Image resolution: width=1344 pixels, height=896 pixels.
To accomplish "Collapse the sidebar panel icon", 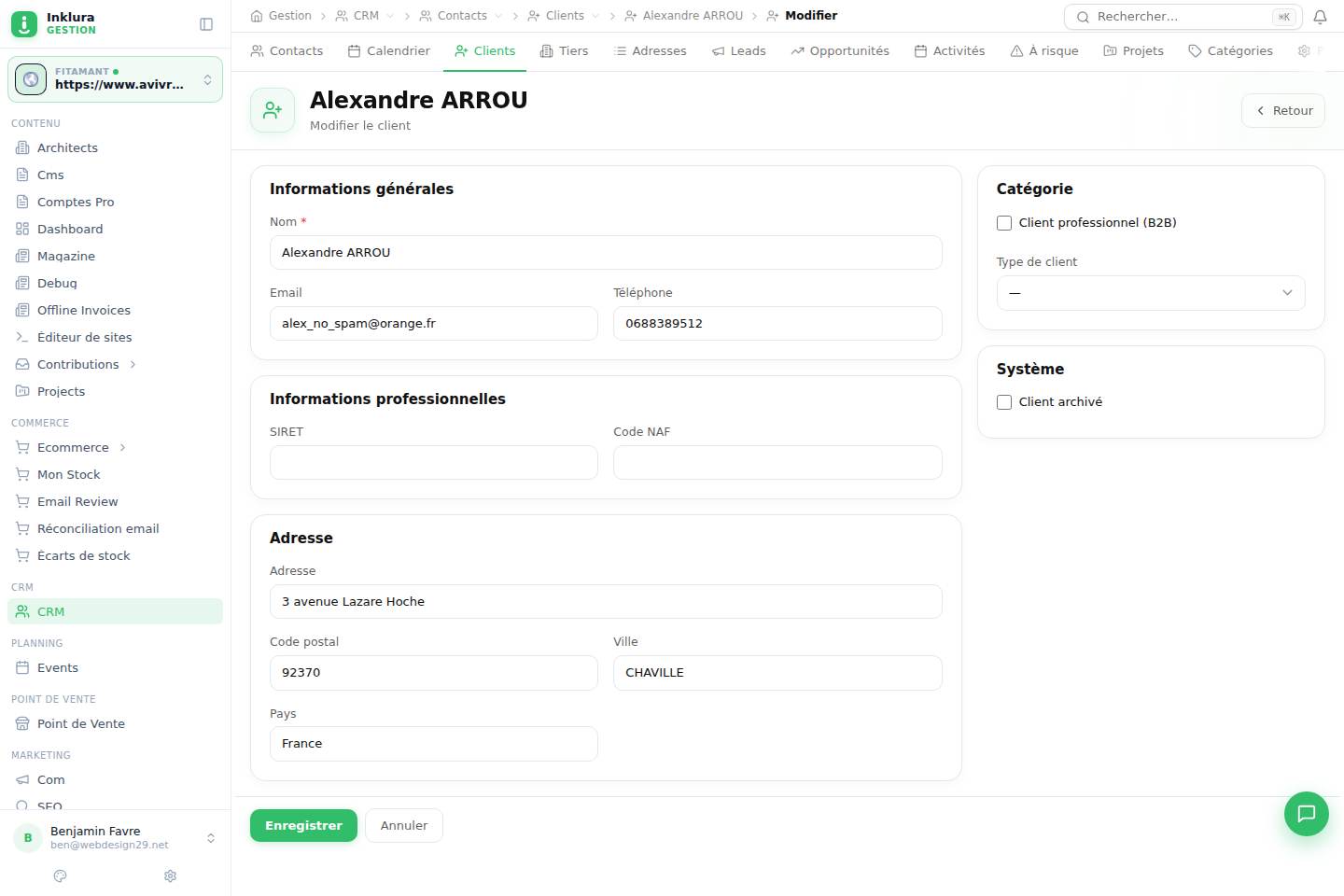I will point(206,24).
